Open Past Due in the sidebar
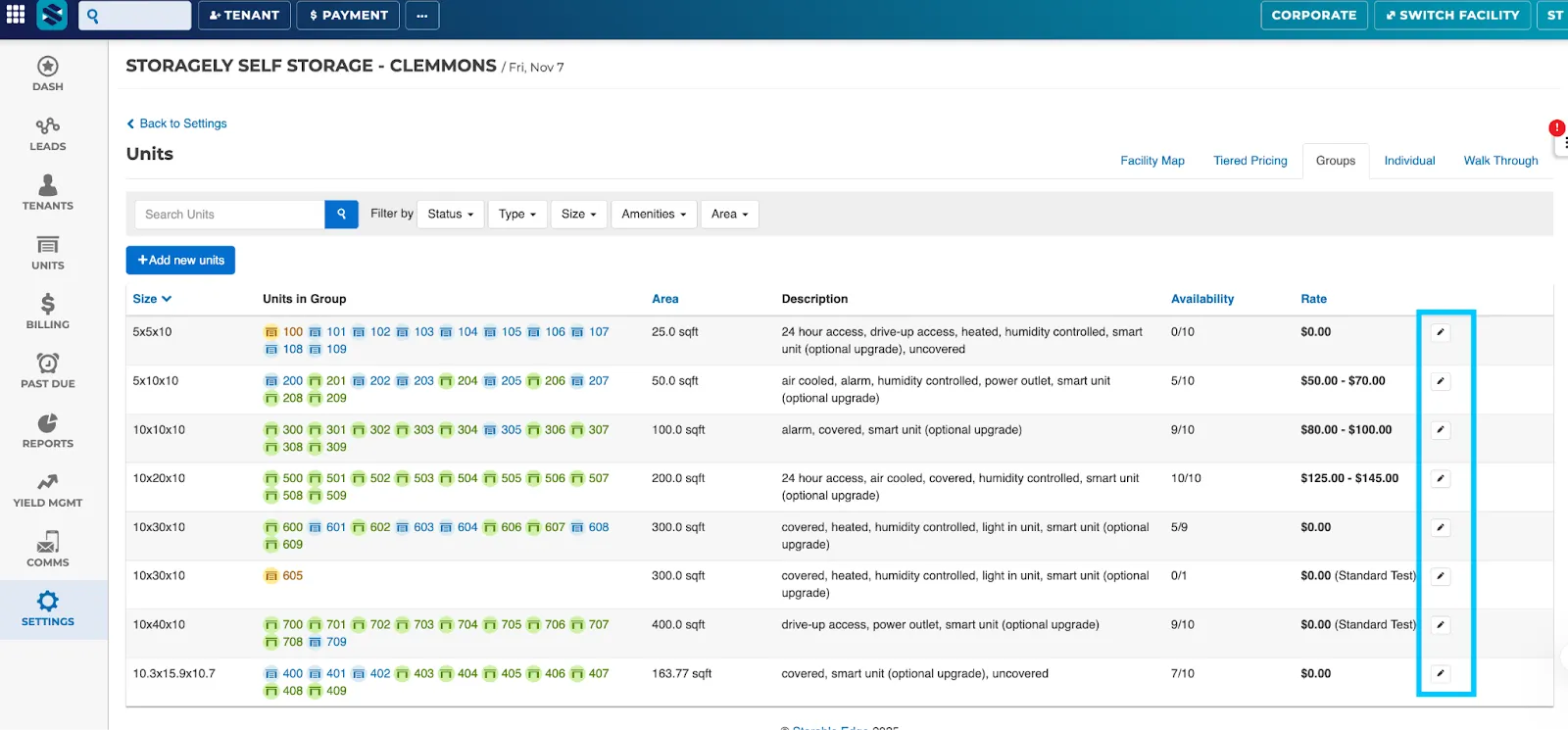1568x730 pixels. (x=48, y=371)
